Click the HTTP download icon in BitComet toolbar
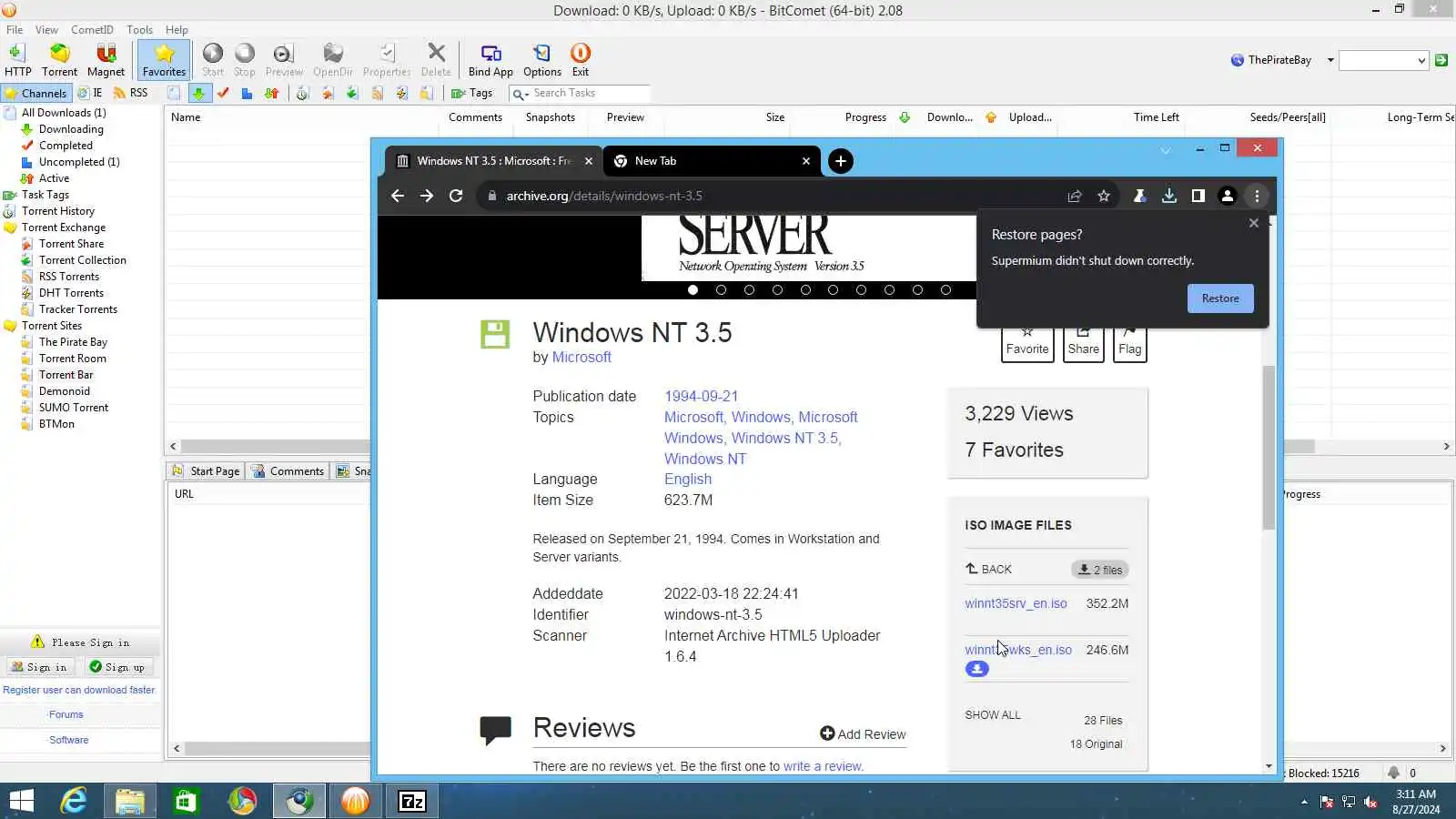The image size is (1456, 819). pos(17,60)
